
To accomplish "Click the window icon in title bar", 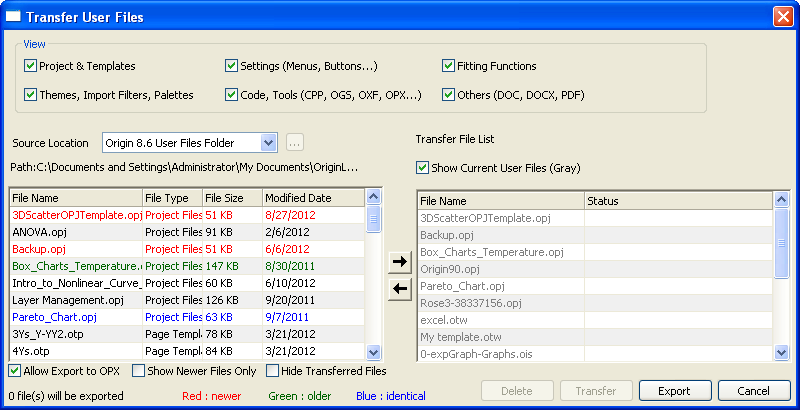I will pyautogui.click(x=15, y=17).
